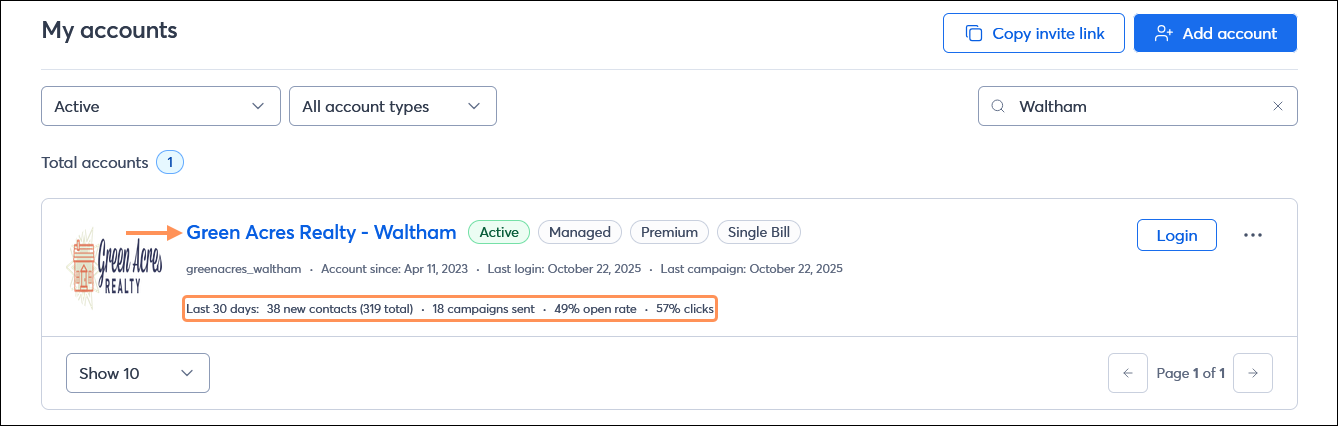Click the Waltham search field
Image resolution: width=1338 pixels, height=426 pixels.
pos(1137,106)
